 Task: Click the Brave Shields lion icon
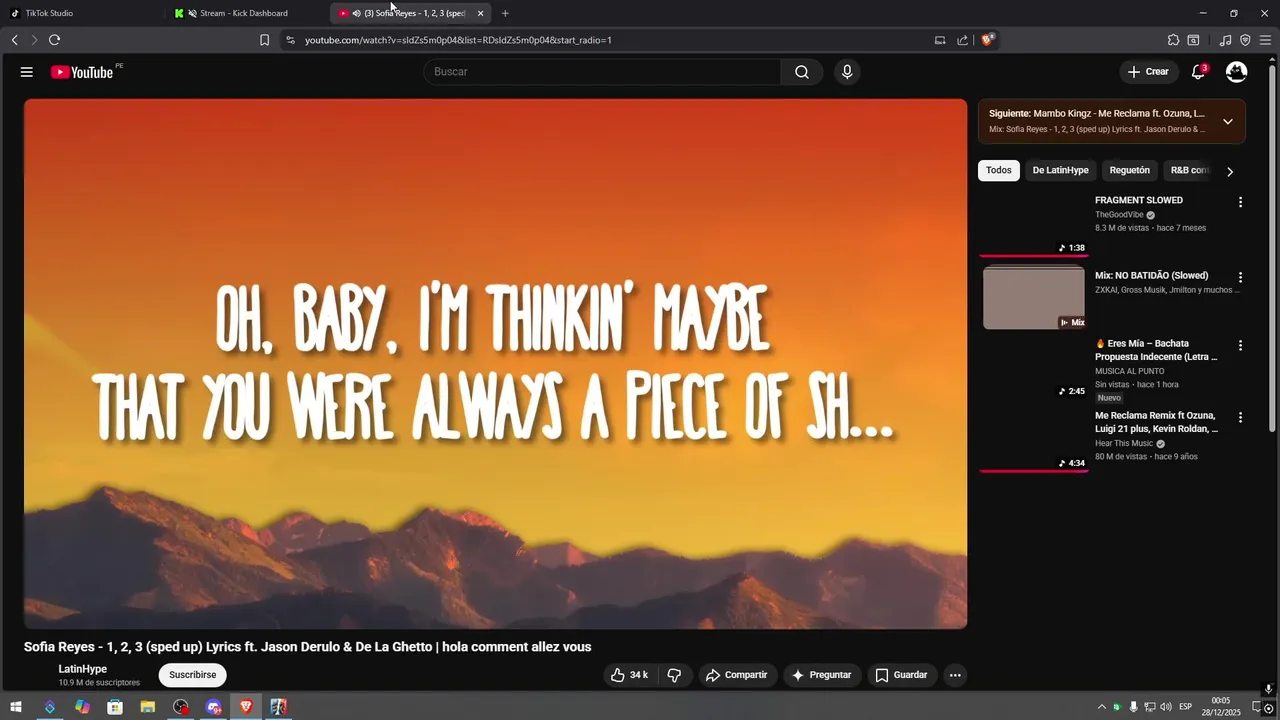[x=987, y=40]
